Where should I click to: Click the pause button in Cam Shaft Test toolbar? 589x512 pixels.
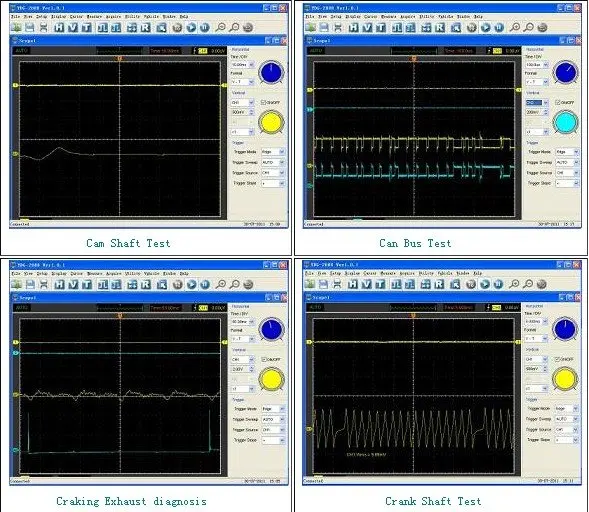(204, 27)
